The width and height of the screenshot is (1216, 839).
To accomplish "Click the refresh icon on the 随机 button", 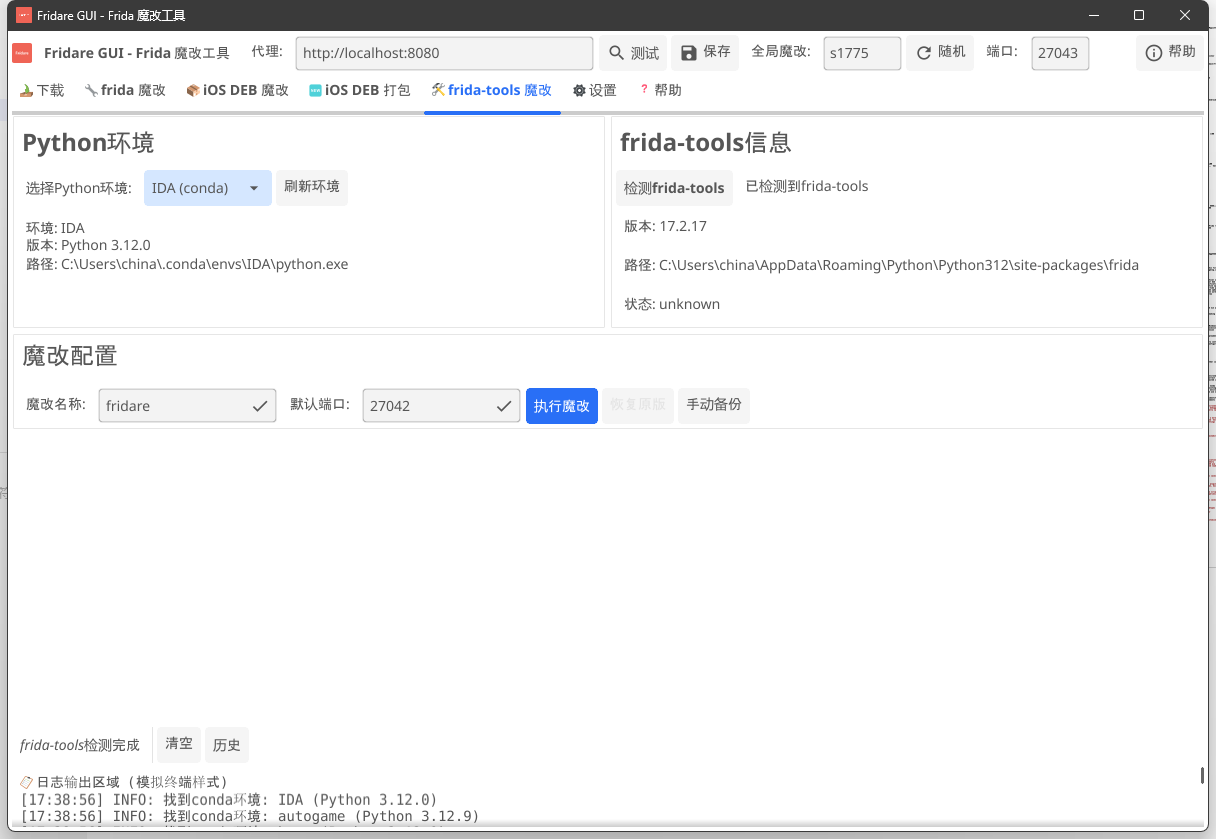I will click(x=923, y=53).
